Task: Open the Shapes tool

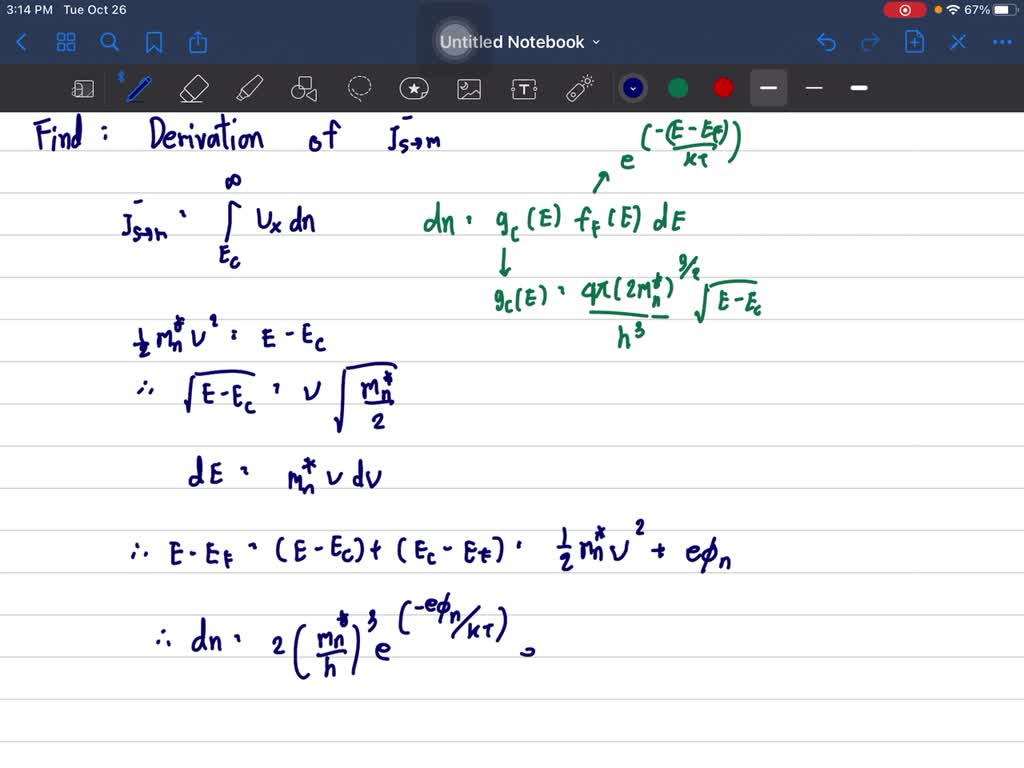Action: pyautogui.click(x=304, y=88)
